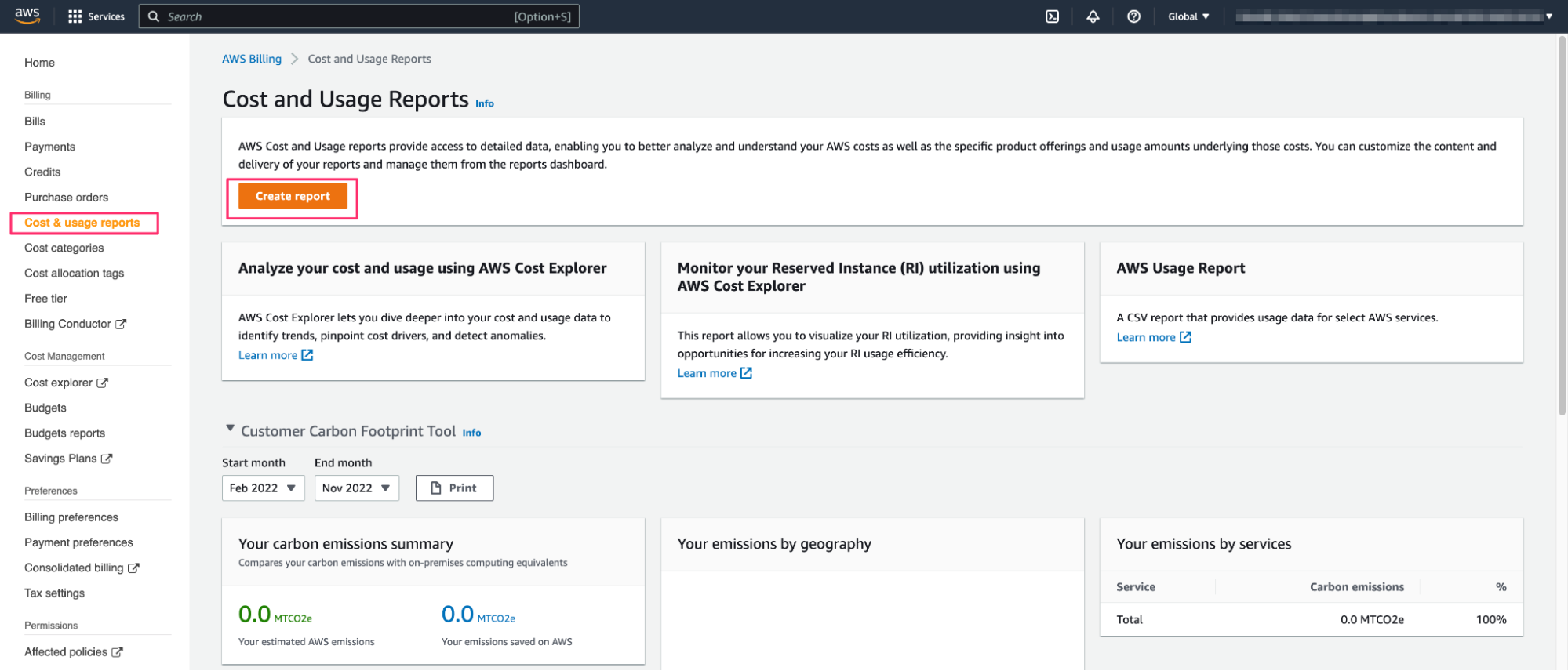Image resolution: width=1568 pixels, height=671 pixels.
Task: Open the help question mark icon
Action: point(1133,16)
